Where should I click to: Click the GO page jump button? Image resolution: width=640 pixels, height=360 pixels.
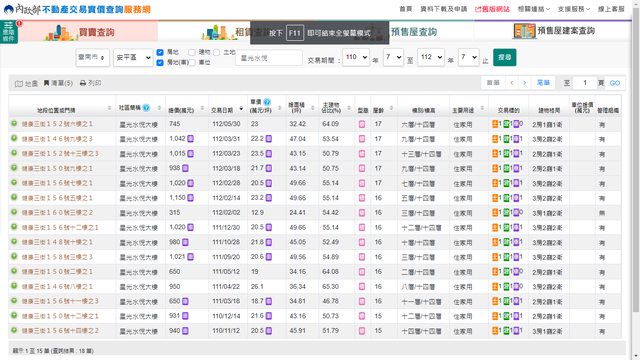click(615, 83)
